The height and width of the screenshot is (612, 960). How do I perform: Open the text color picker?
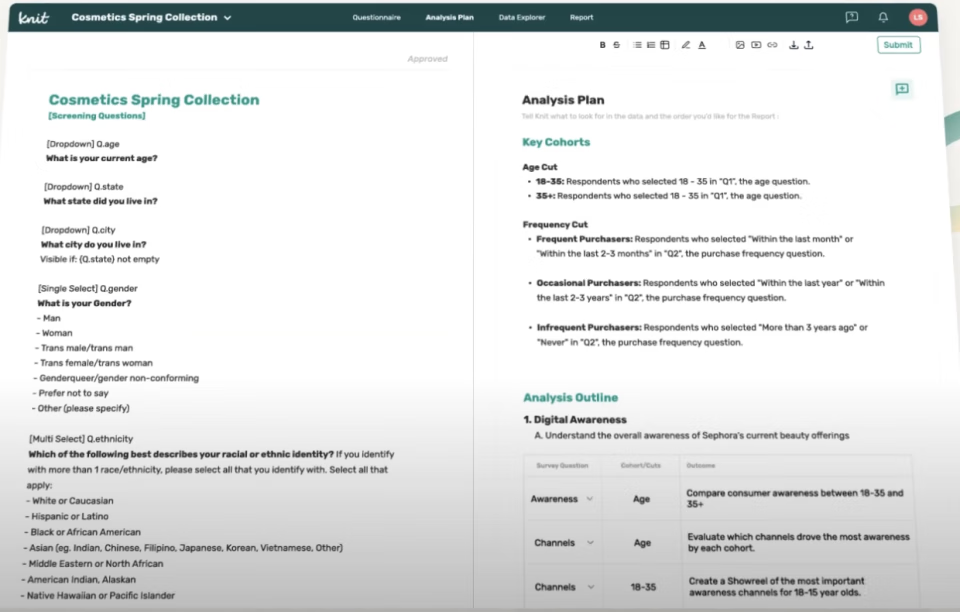click(702, 45)
